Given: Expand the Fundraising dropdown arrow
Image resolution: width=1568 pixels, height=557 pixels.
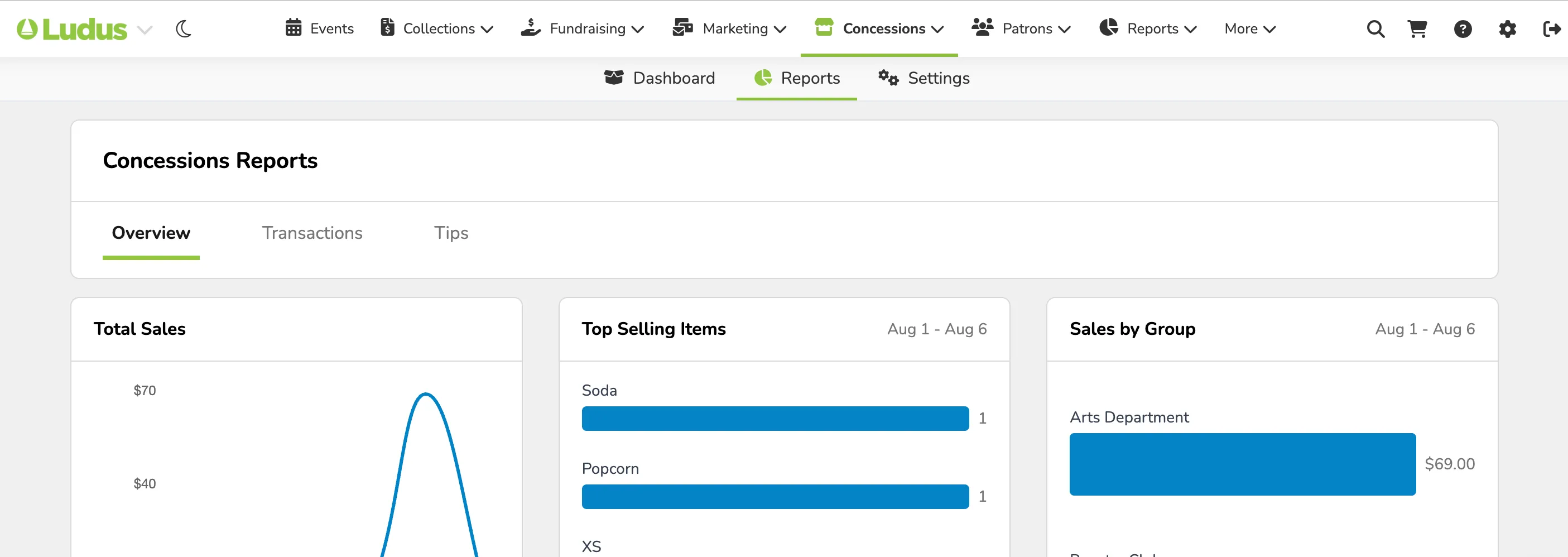Looking at the screenshot, I should (638, 29).
